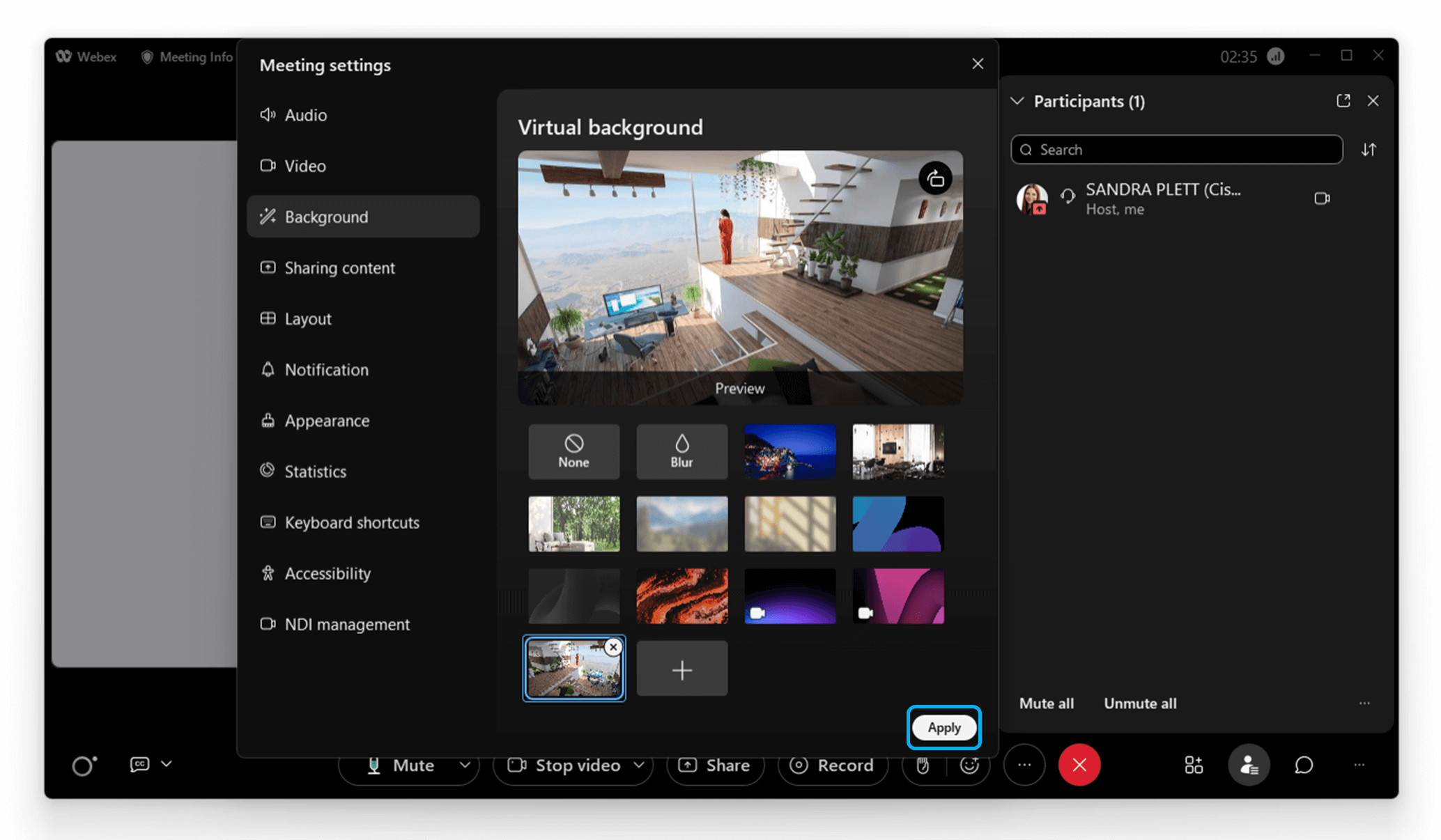Choose the blurred mountain landscape background

(682, 524)
